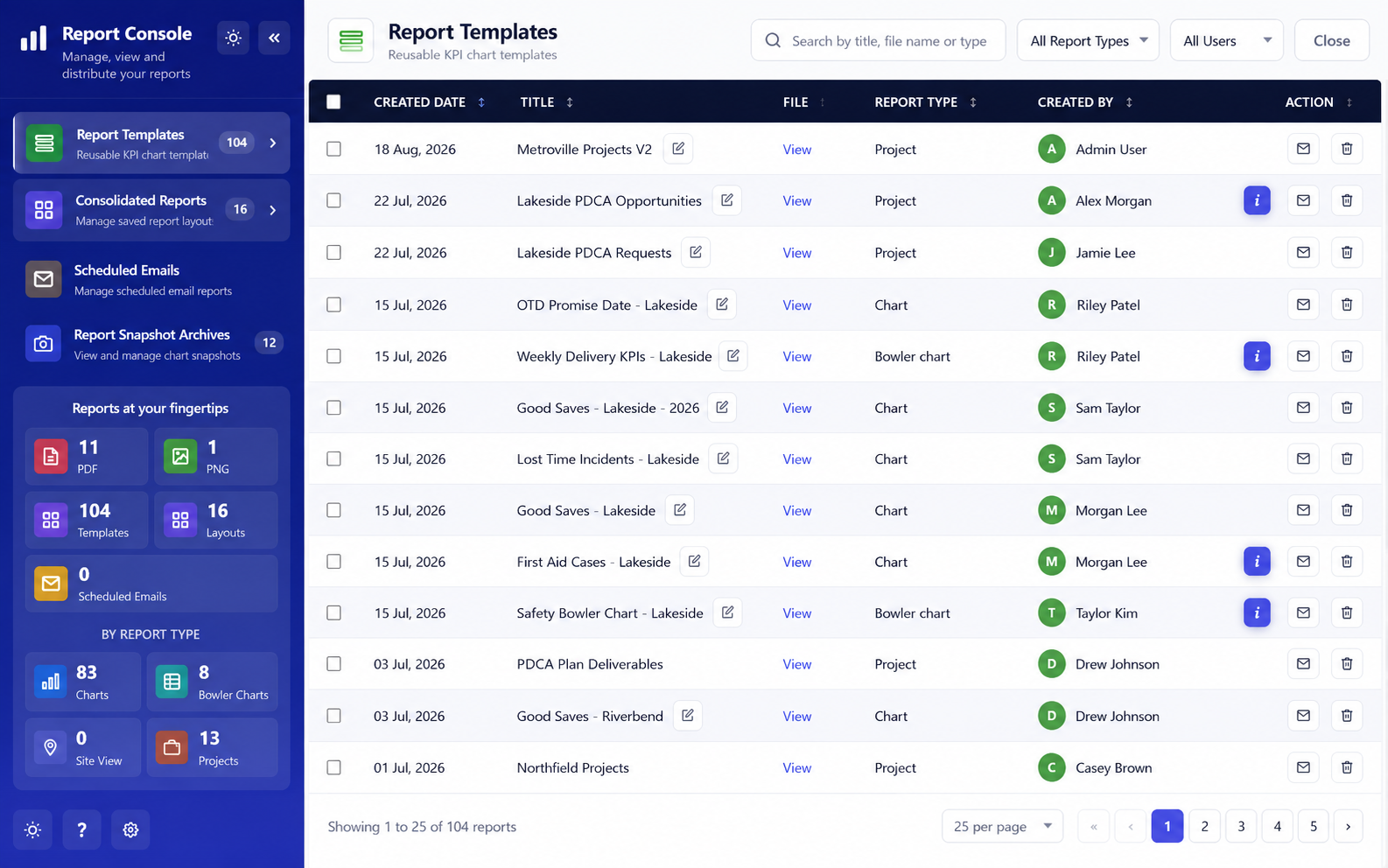Check the Weekly Delivery KPIs - Lakeside row

333,356
